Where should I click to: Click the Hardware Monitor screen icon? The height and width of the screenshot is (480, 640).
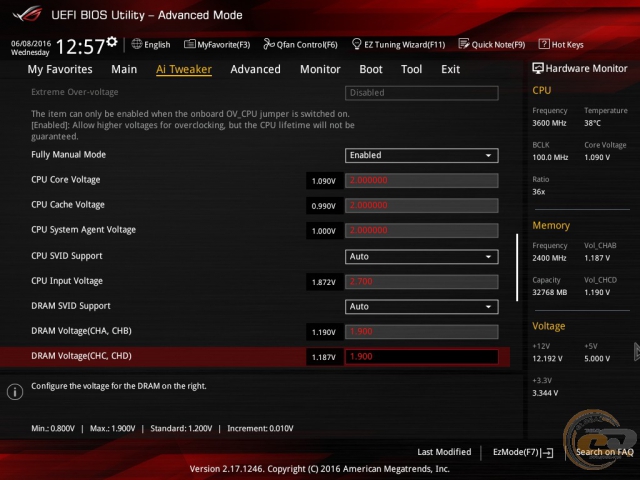(538, 68)
